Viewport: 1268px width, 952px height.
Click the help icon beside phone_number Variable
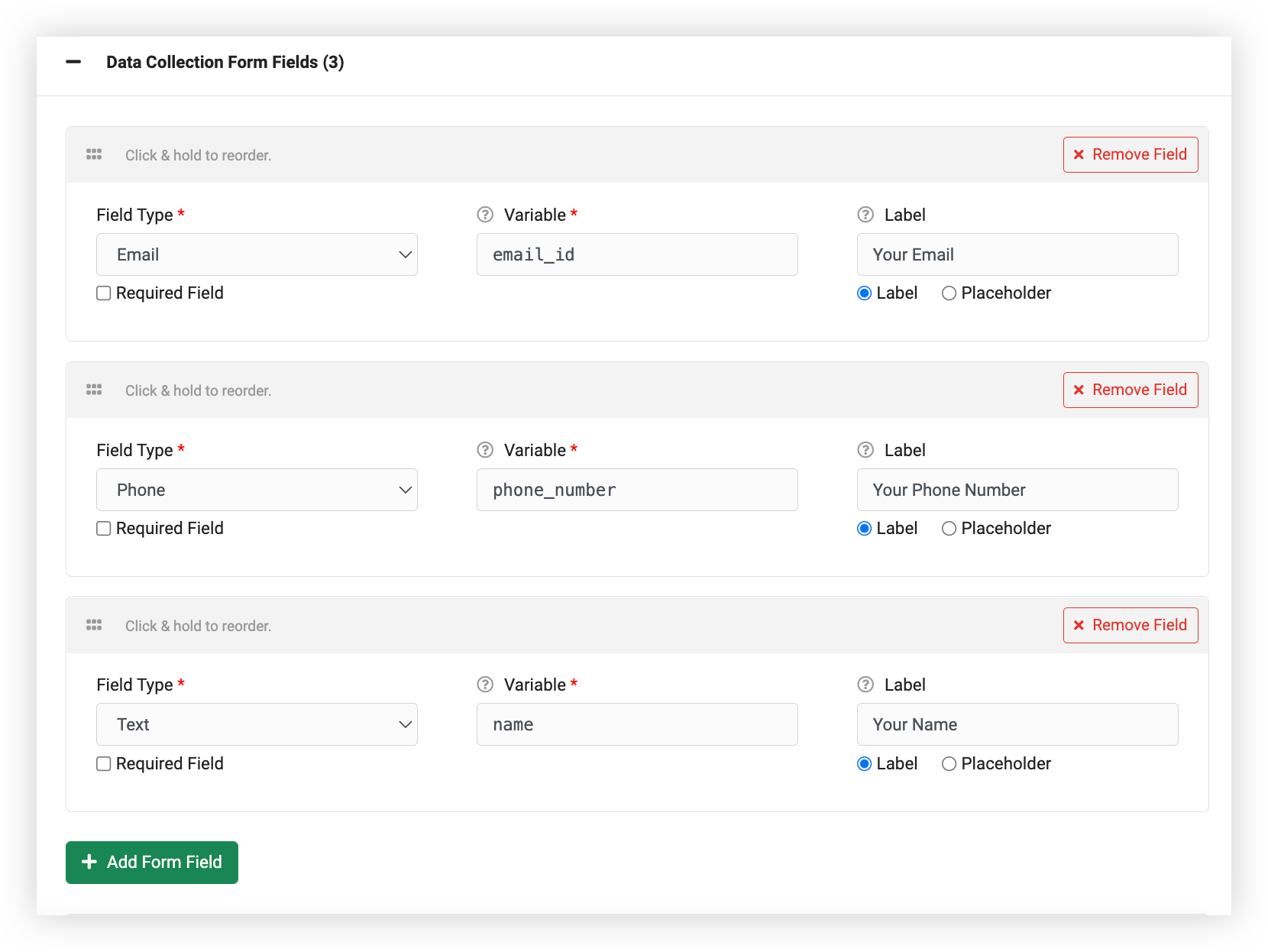pos(485,450)
